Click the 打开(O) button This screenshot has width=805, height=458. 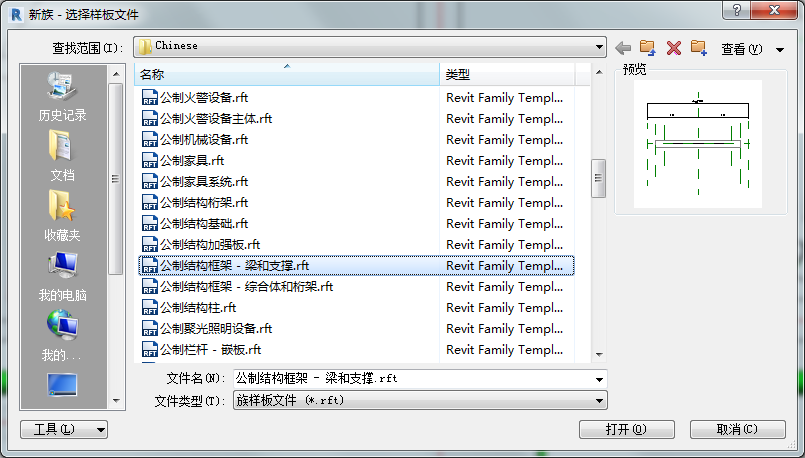coord(626,429)
